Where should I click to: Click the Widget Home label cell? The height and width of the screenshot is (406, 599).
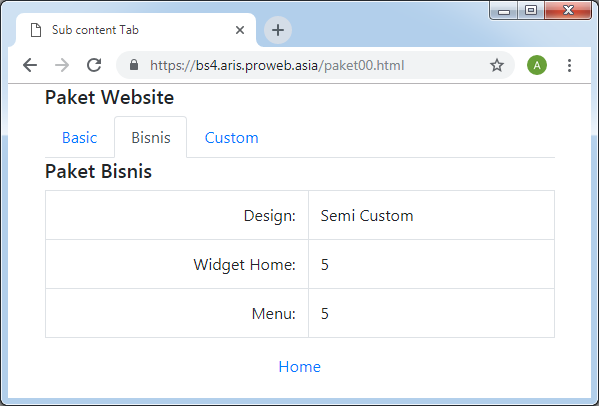point(177,264)
